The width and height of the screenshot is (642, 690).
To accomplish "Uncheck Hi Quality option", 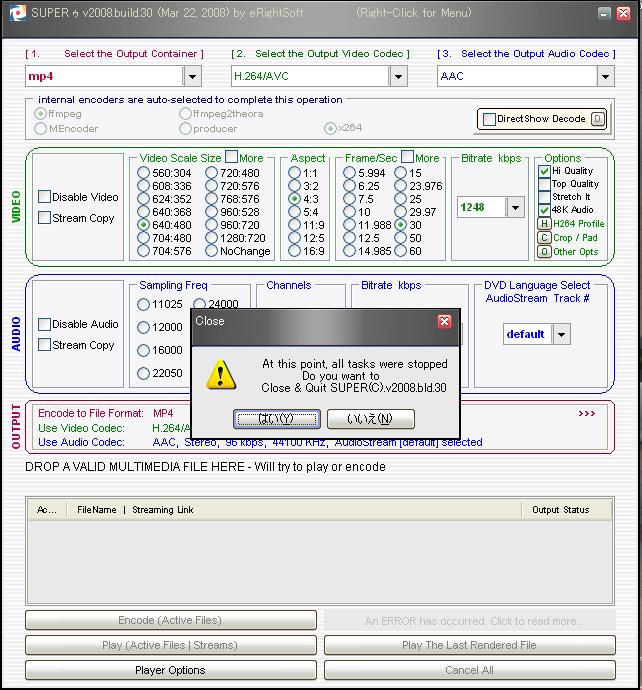I will tap(544, 171).
